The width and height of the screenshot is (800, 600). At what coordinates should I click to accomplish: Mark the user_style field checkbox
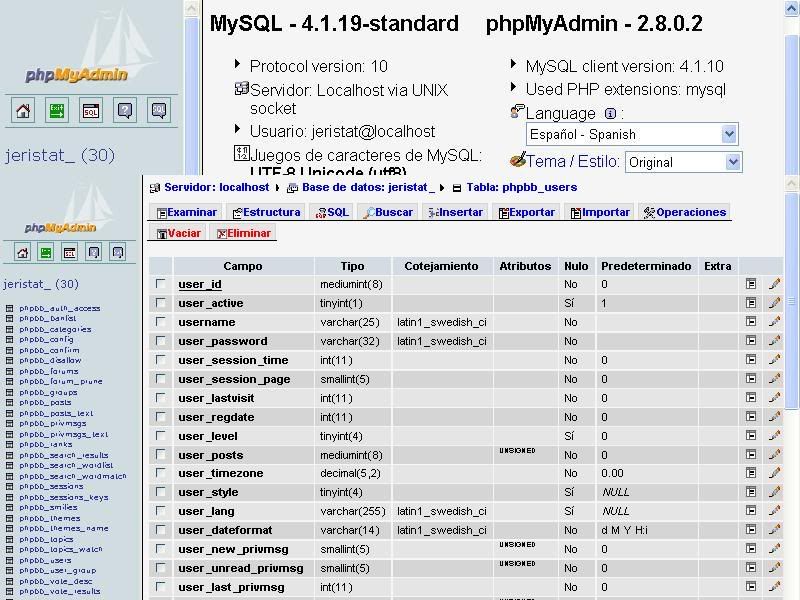point(161,492)
